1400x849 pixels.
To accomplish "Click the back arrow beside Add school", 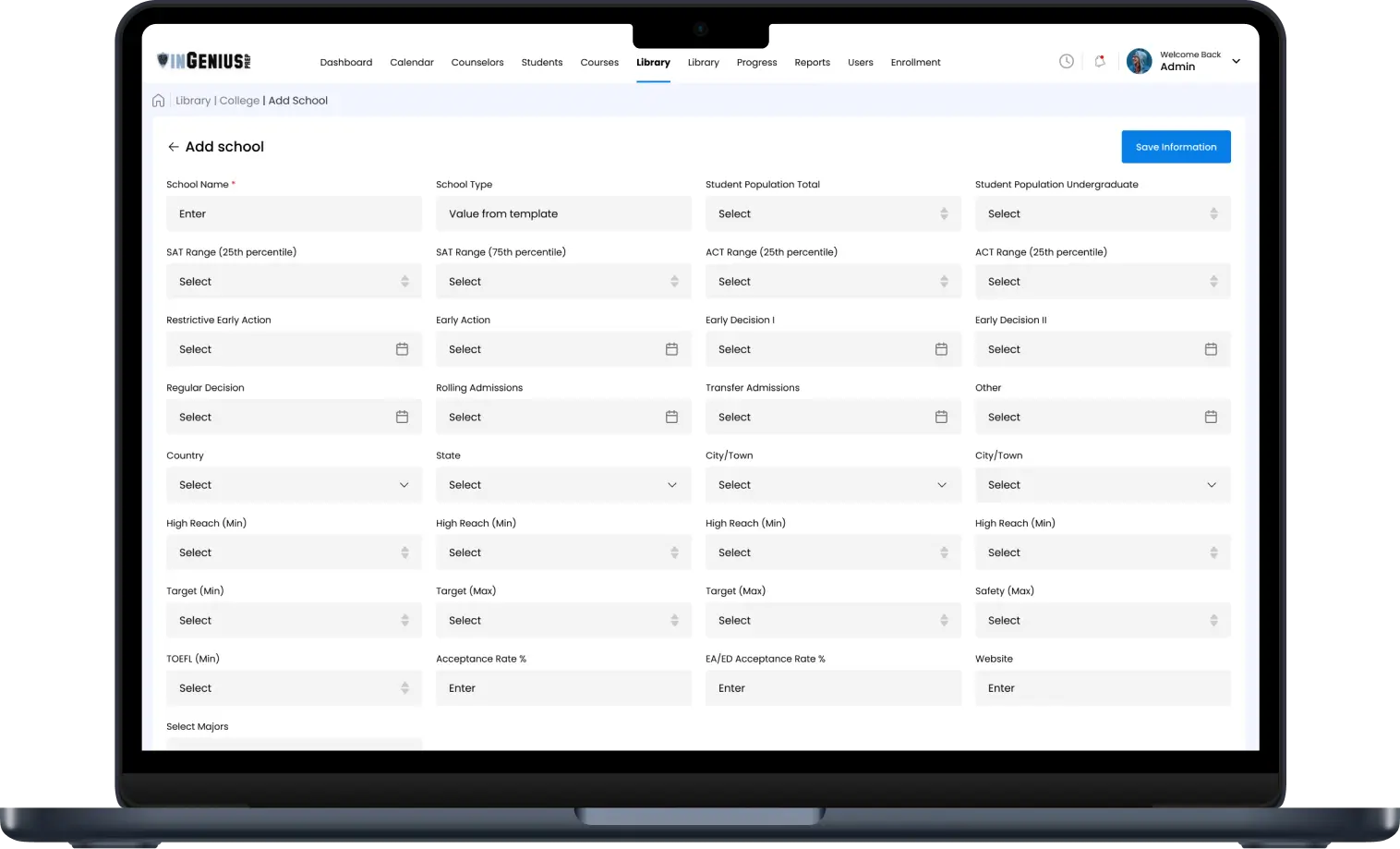I will [173, 147].
